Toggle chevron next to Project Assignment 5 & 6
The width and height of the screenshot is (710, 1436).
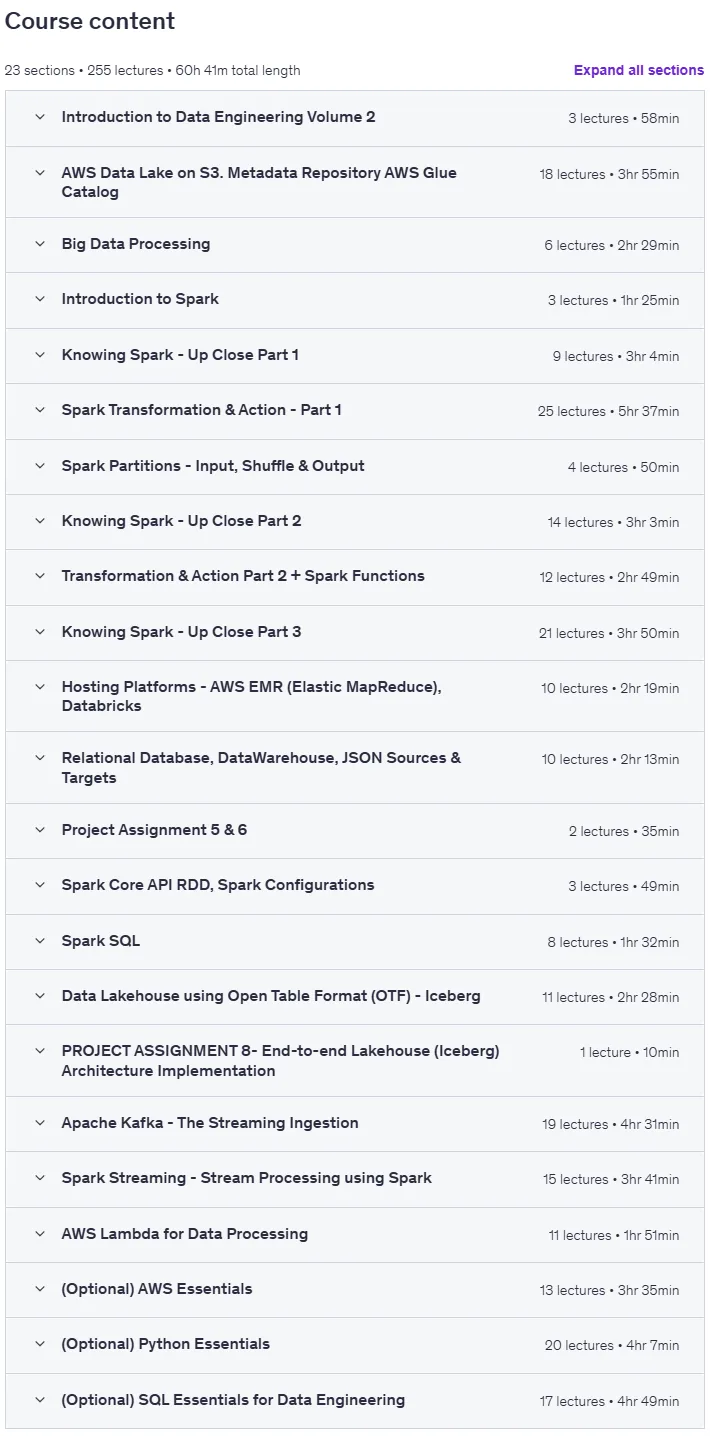click(x=40, y=830)
